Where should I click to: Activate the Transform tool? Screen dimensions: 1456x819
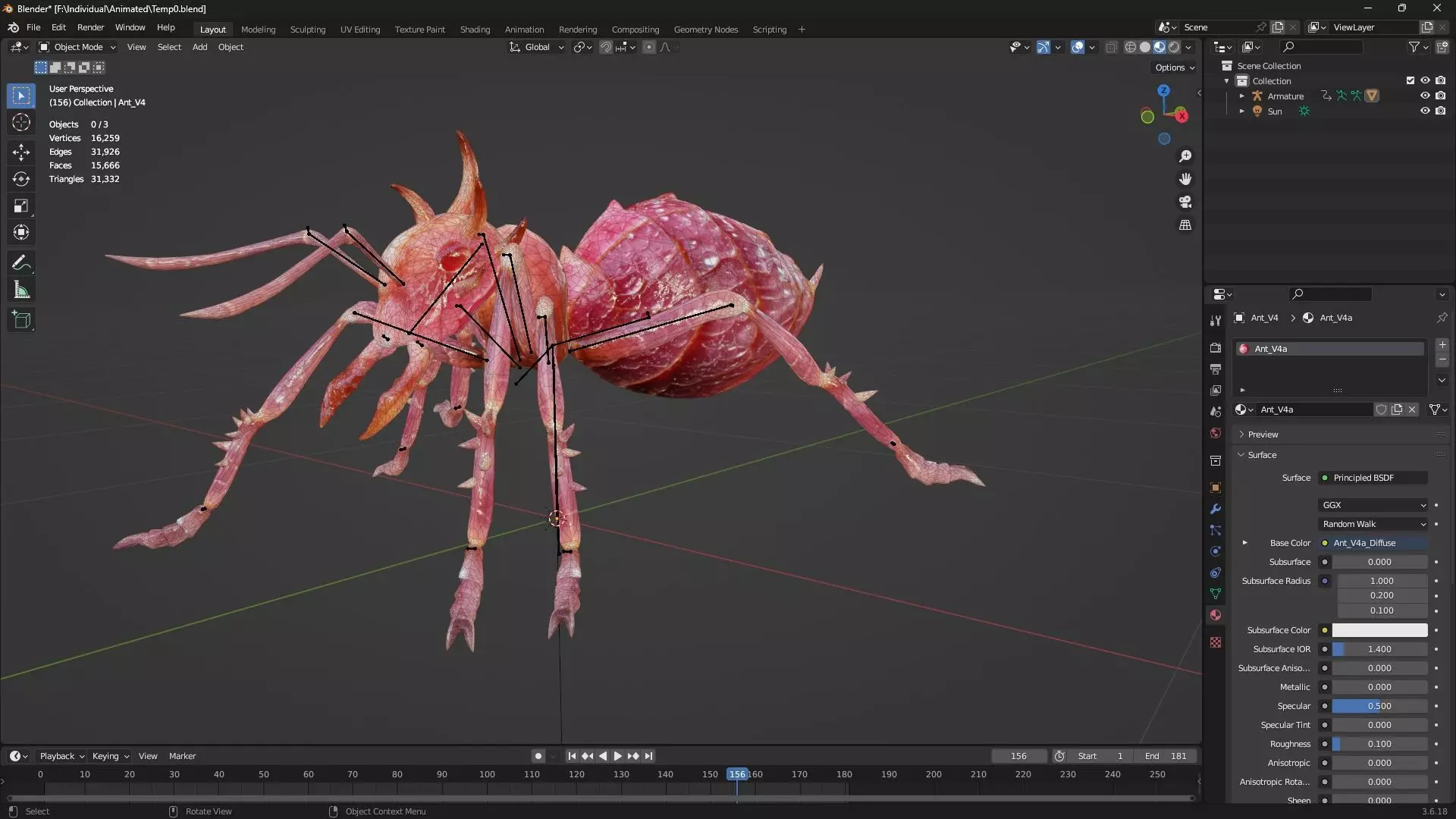click(21, 232)
